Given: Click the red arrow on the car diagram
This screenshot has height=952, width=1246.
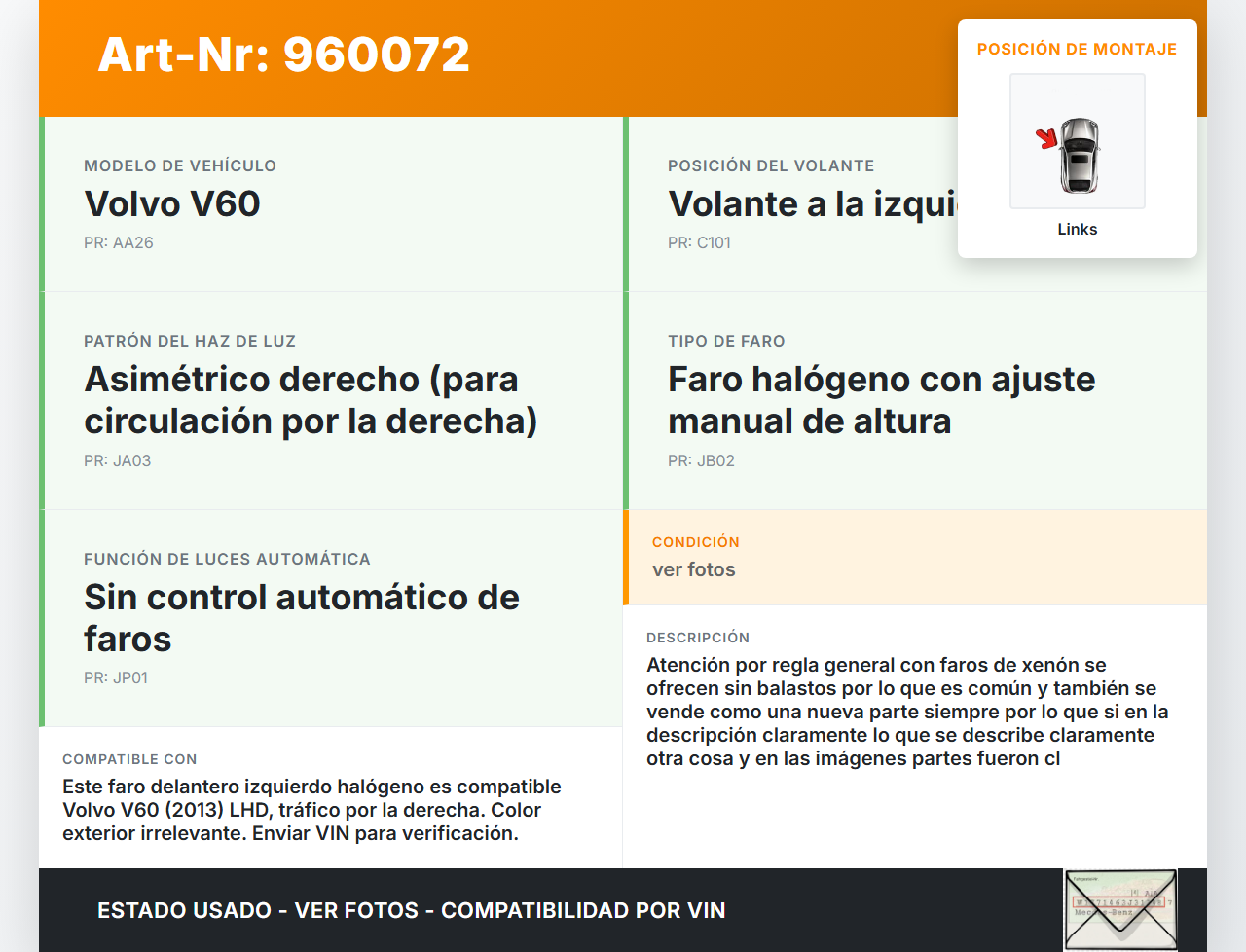Looking at the screenshot, I should [x=1046, y=138].
